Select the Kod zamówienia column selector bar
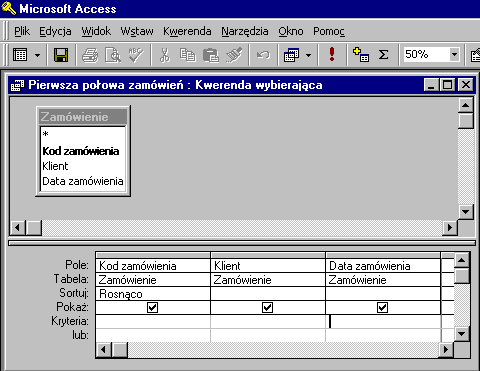 153,256
